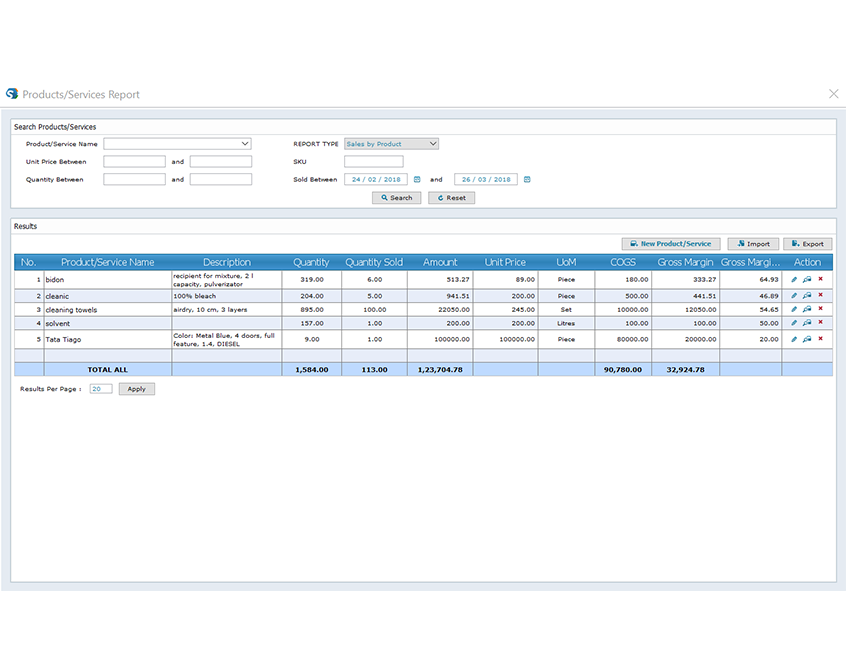Image resolution: width=846 pixels, height=671 pixels.
Task: Sort by the Product/Service Name column header
Action: [x=107, y=262]
